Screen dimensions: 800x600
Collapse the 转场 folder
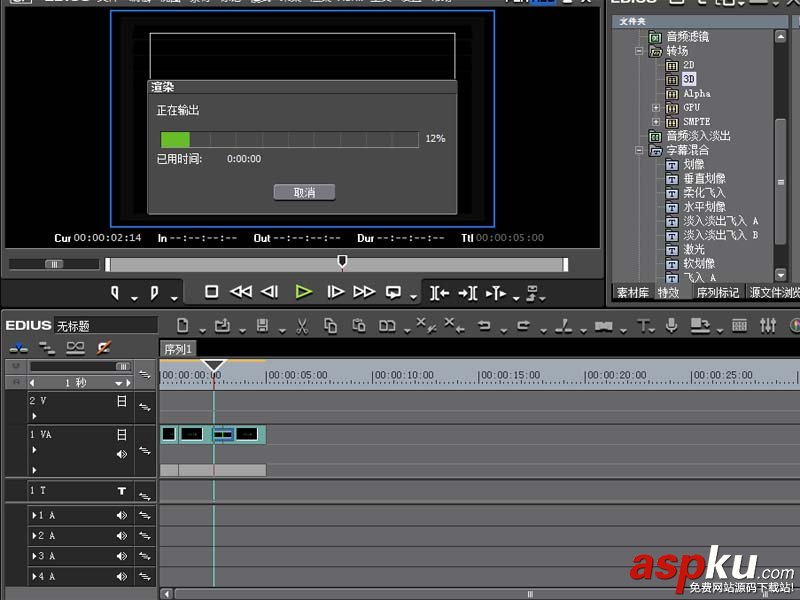click(x=639, y=51)
